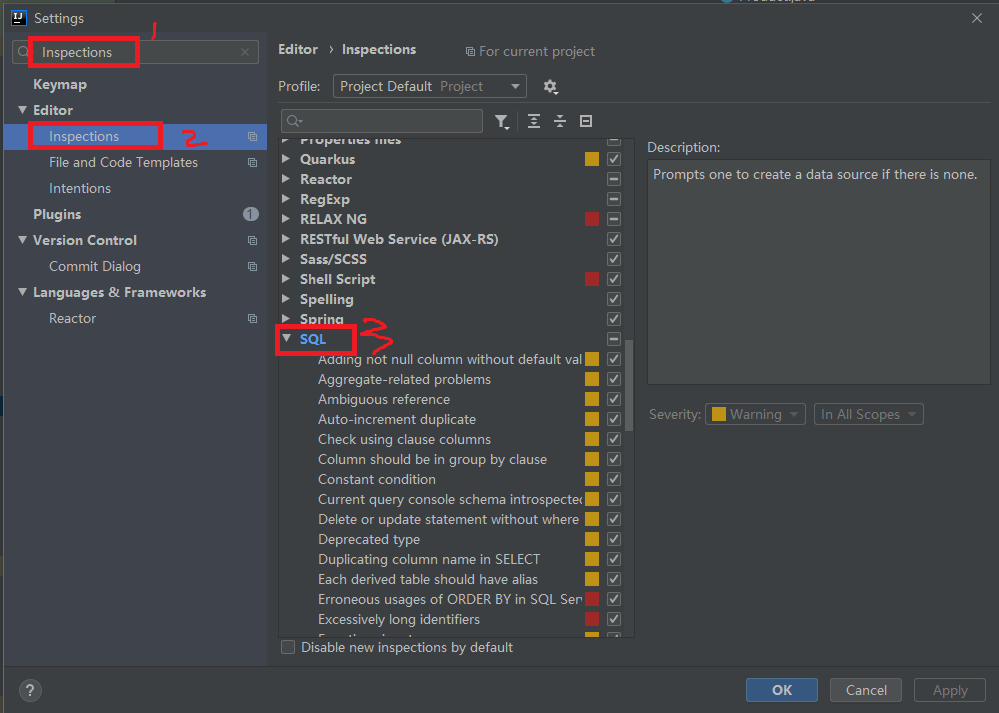999x713 pixels.
Task: Click project icon beside Commit Dialog
Action: pyautogui.click(x=252, y=266)
